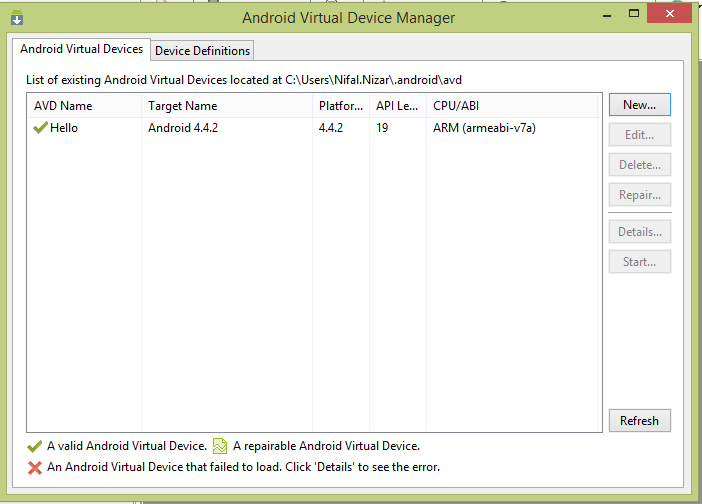The width and height of the screenshot is (702, 504).
Task: Click the red X failed-load legend icon
Action: 35,468
